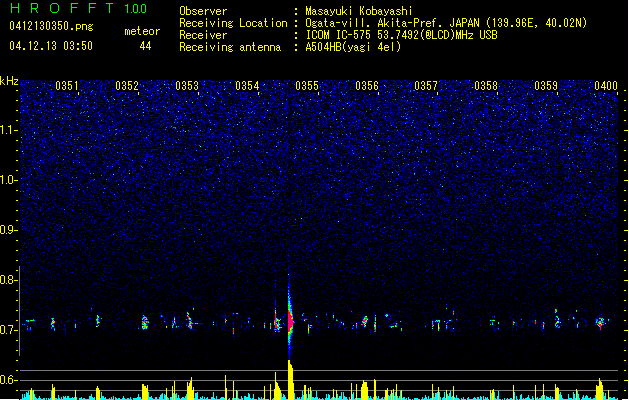Click the Ogata-vill. Akita-Pref. JAPAN location text
The width and height of the screenshot is (629, 400).
click(x=446, y=23)
